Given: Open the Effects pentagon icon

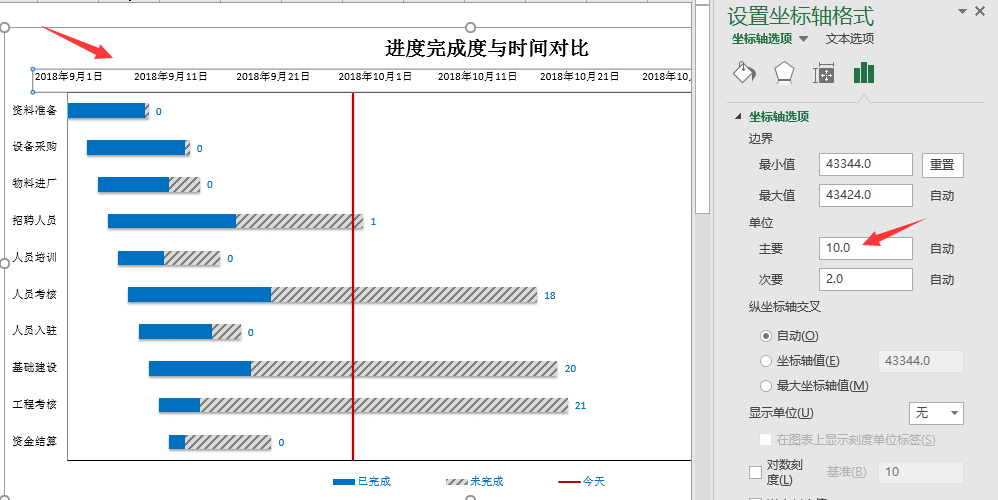Looking at the screenshot, I should (784, 73).
